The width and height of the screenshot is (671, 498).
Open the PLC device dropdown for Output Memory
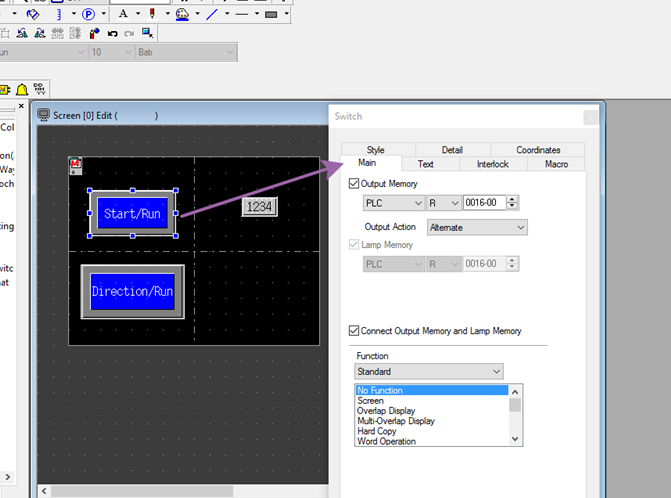tap(391, 203)
